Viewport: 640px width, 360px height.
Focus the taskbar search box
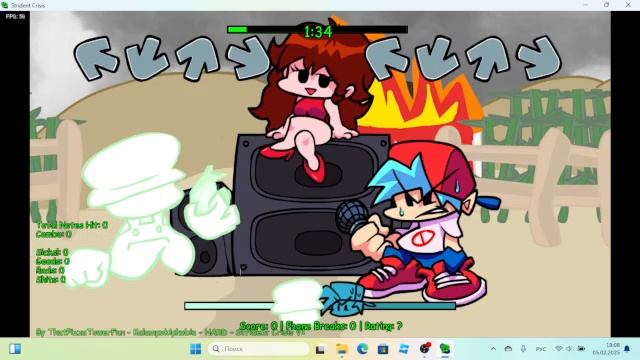(x=259, y=349)
